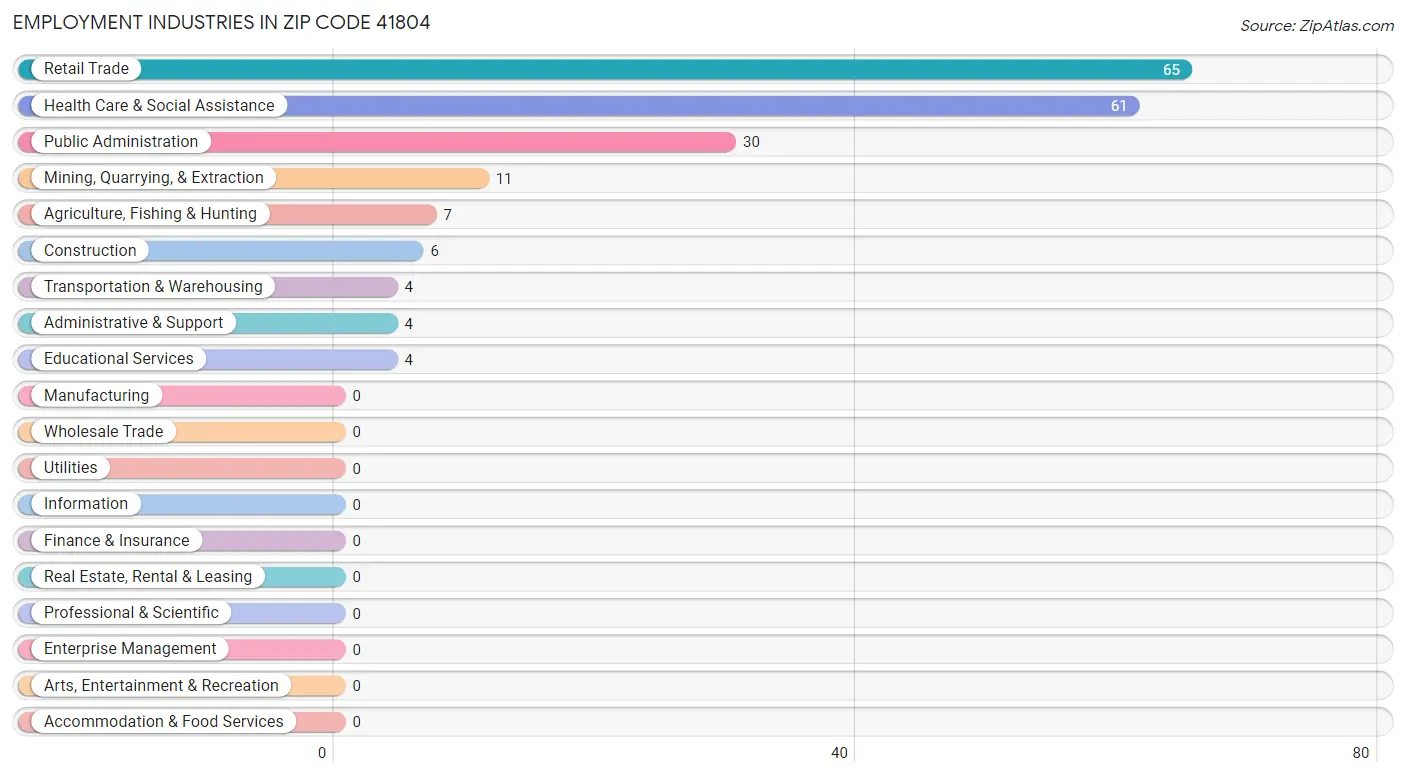This screenshot has height=777, width=1406.
Task: Click the value 6 beside the Construction bar
Action: click(x=435, y=251)
